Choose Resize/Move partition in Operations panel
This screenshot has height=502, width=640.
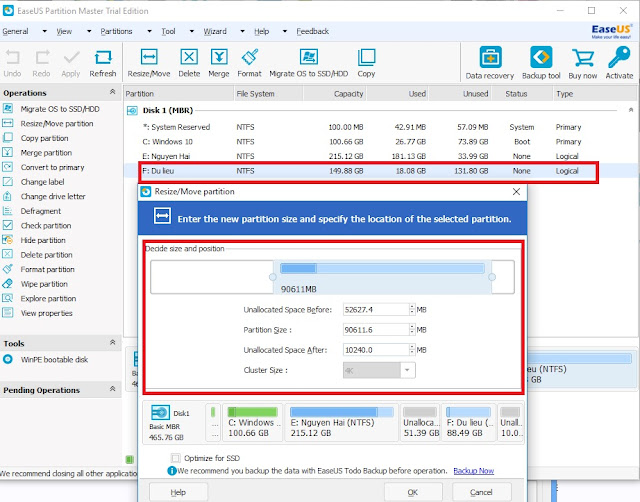57,124
